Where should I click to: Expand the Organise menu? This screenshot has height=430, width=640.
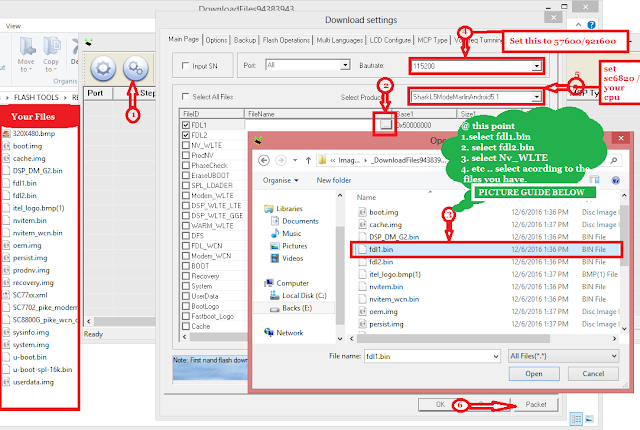point(280,180)
